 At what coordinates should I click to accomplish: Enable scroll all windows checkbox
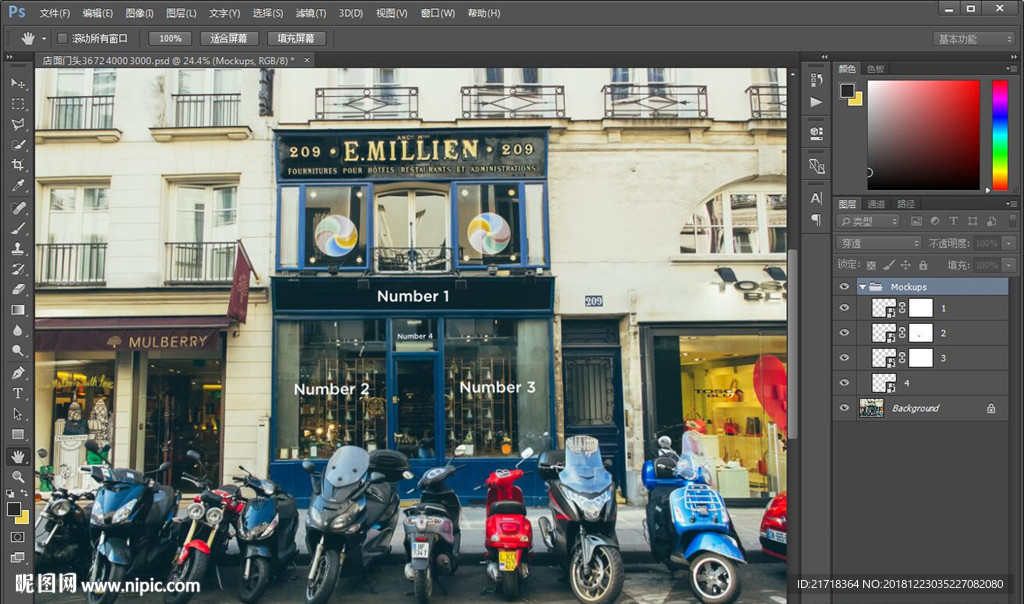point(63,39)
